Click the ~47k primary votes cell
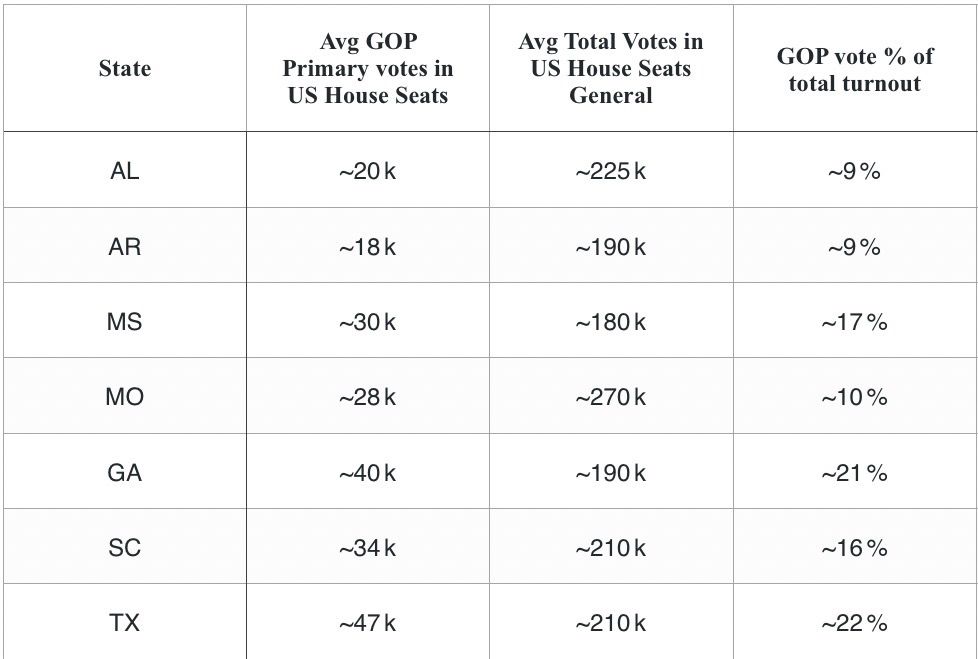This screenshot has height=659, width=978. (x=368, y=622)
